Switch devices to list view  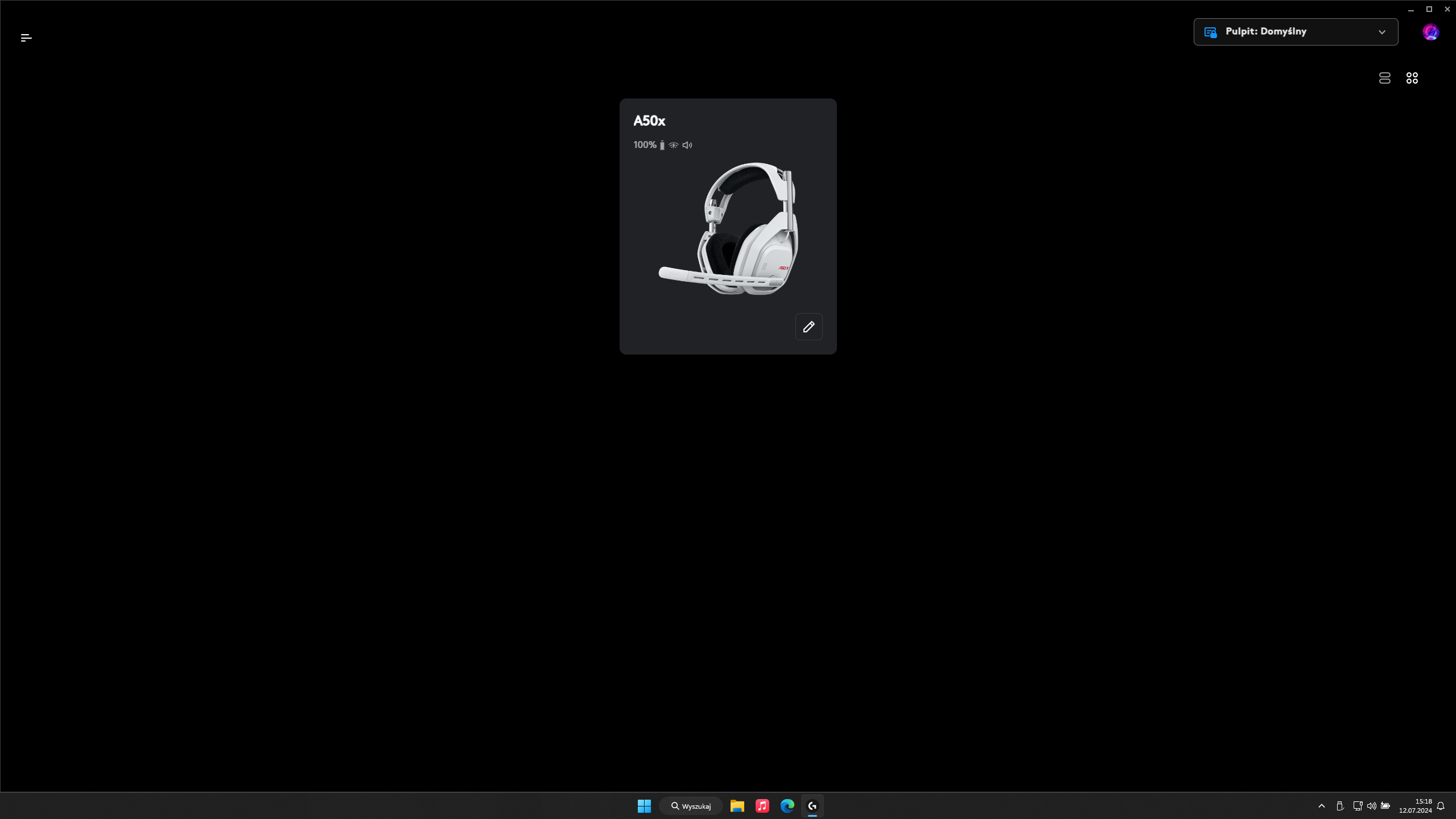click(x=1384, y=78)
